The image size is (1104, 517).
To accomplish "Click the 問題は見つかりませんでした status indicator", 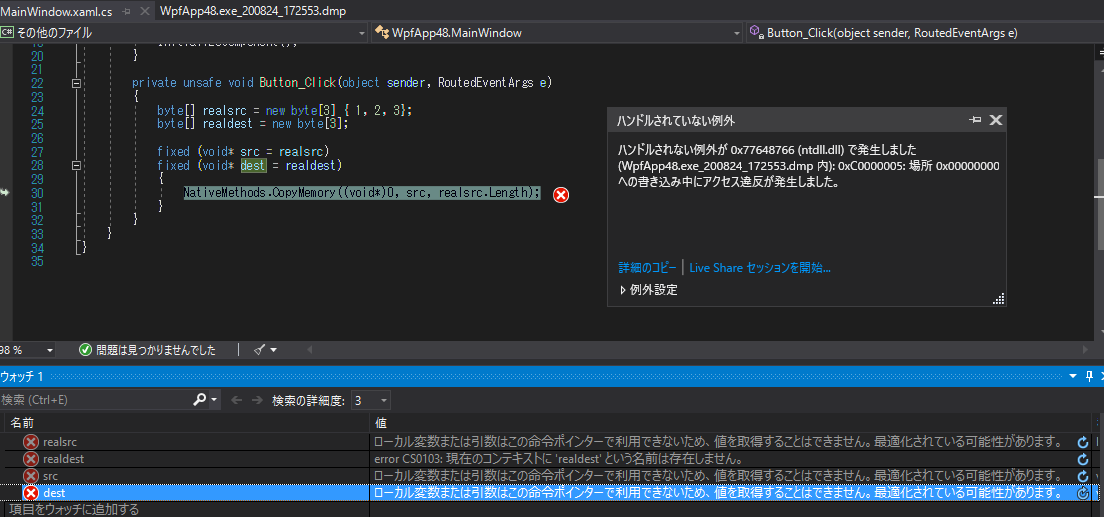I will click(x=147, y=349).
